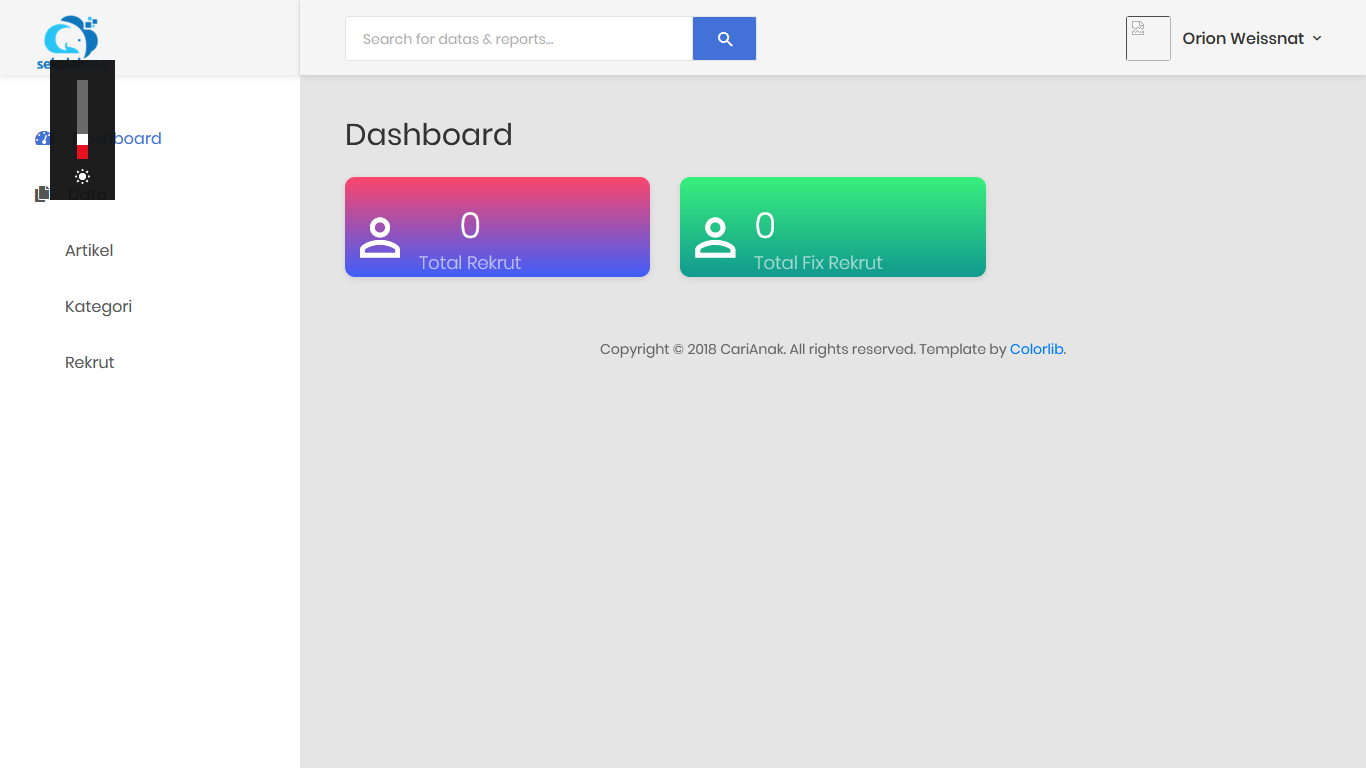Open Kategori from the sidebar
Viewport: 1366px width, 768px height.
click(98, 307)
